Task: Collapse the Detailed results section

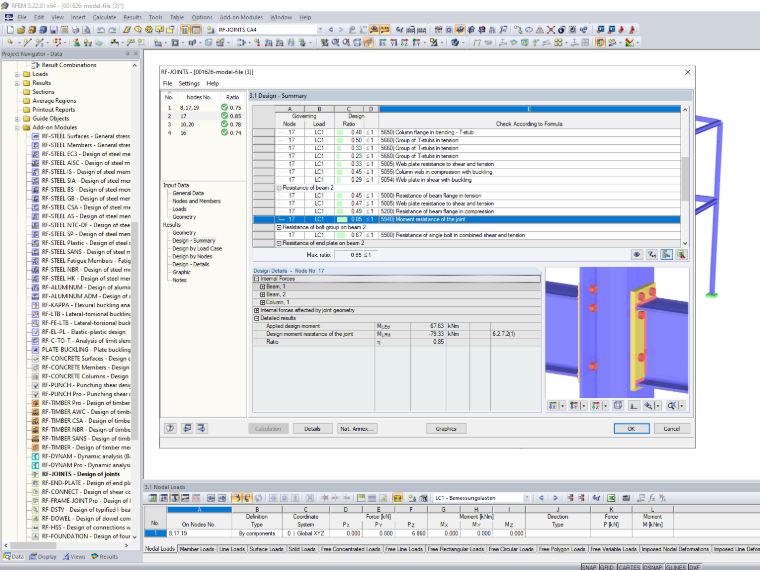Action: [x=257, y=318]
